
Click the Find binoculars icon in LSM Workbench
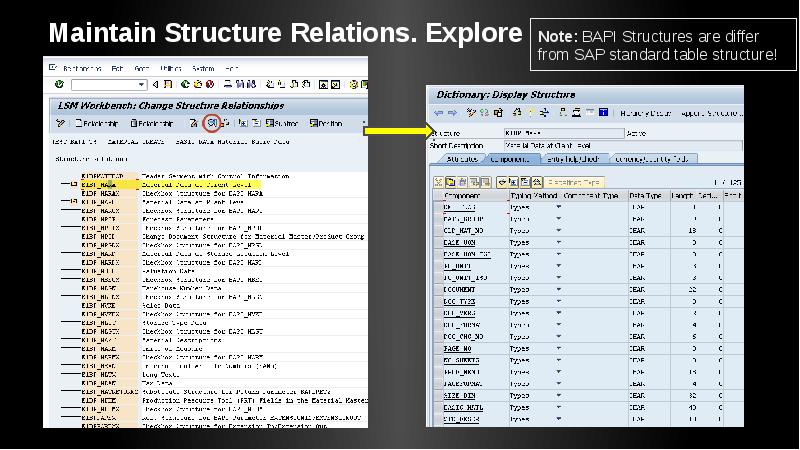(x=240, y=84)
